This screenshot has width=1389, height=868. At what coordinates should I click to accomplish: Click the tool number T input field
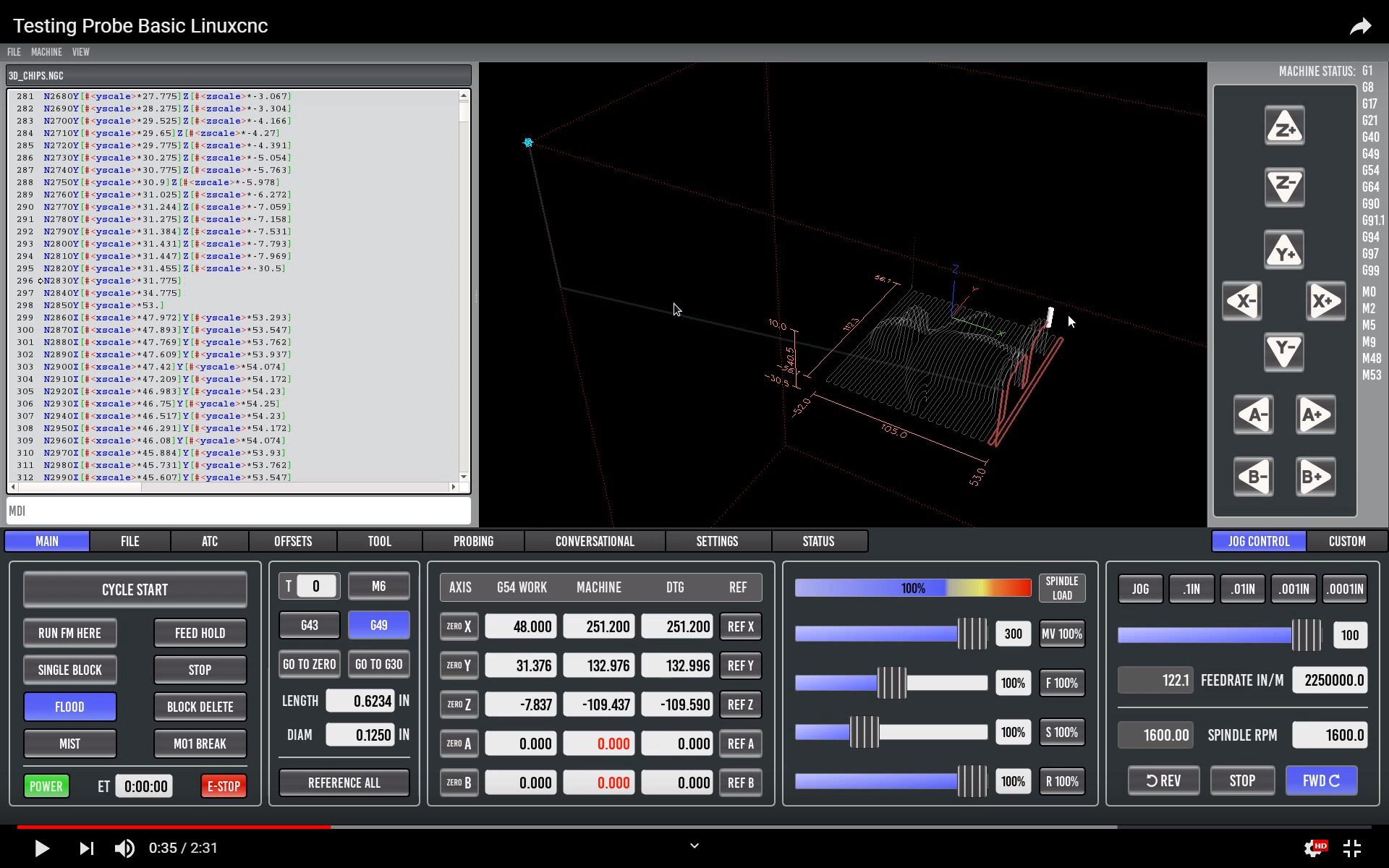tap(315, 586)
